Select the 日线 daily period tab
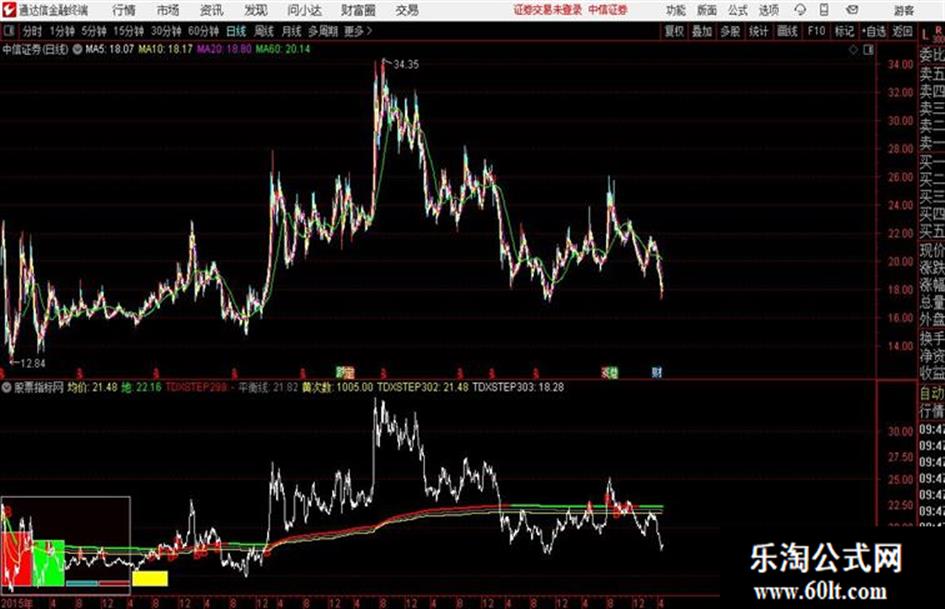The width and height of the screenshot is (945, 609). [x=236, y=31]
